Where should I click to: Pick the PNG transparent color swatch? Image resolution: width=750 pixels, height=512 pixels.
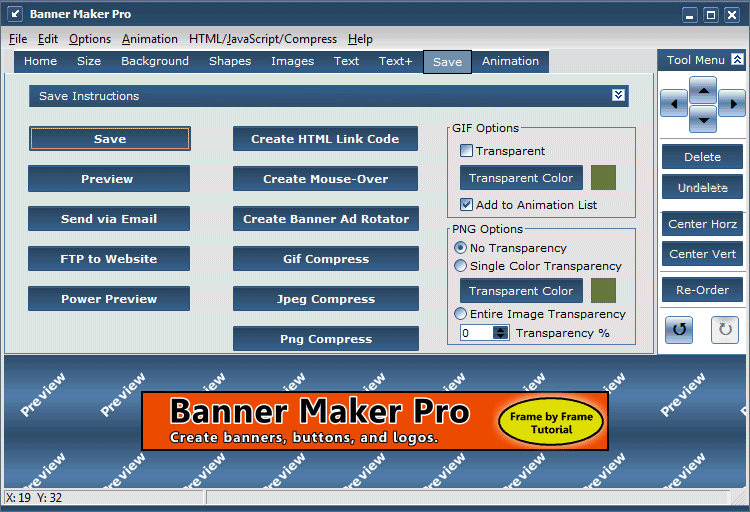click(603, 290)
